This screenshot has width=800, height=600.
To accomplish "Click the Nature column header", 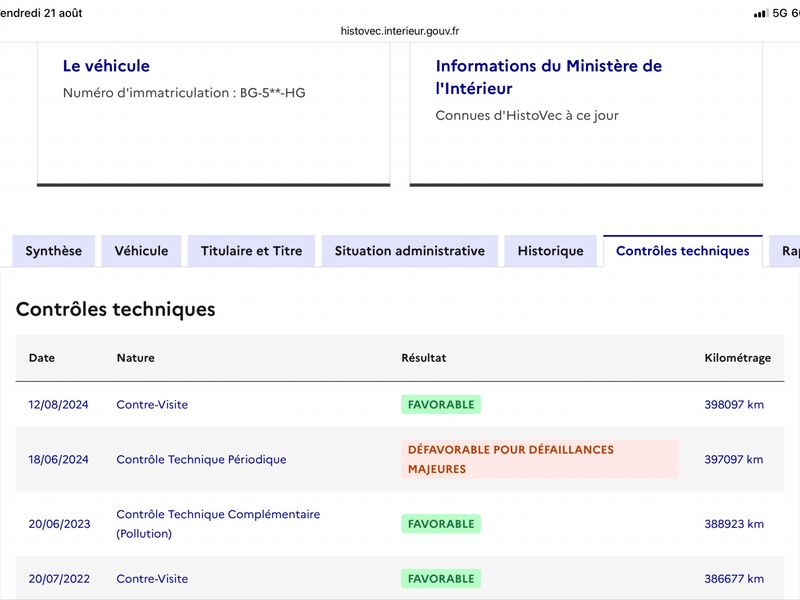I will (x=136, y=358).
